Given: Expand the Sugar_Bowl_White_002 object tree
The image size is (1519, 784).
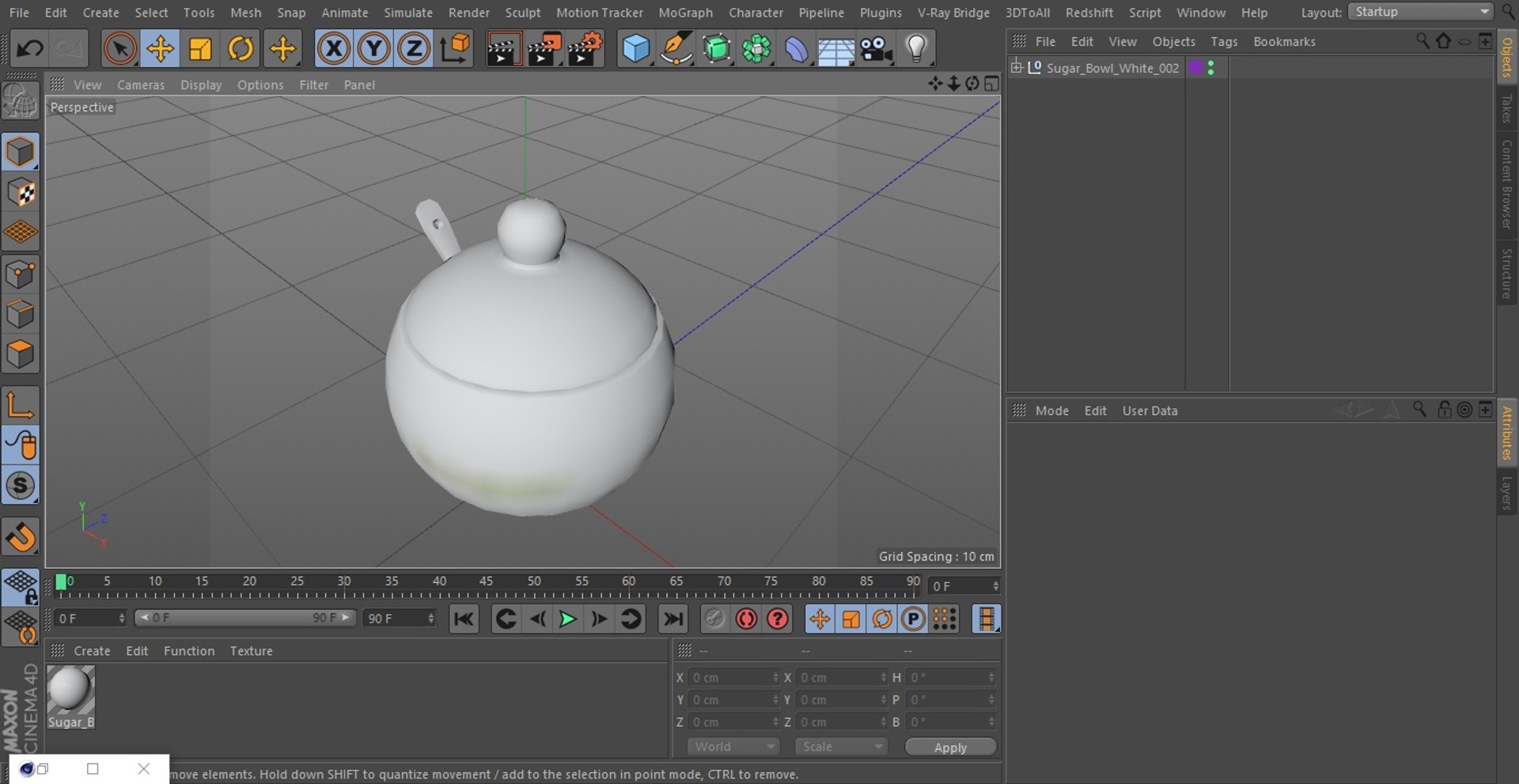Looking at the screenshot, I should (x=1017, y=67).
